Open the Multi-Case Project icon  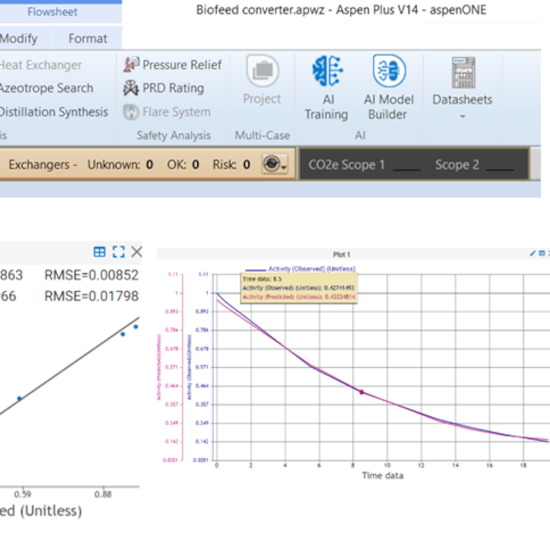point(262,71)
